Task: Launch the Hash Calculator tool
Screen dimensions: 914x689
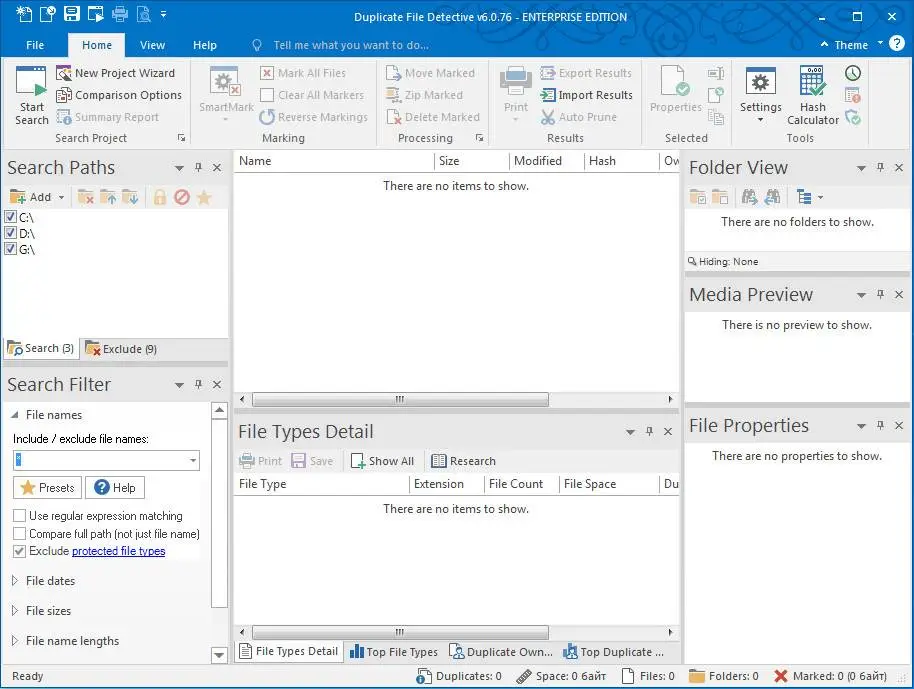Action: [813, 96]
